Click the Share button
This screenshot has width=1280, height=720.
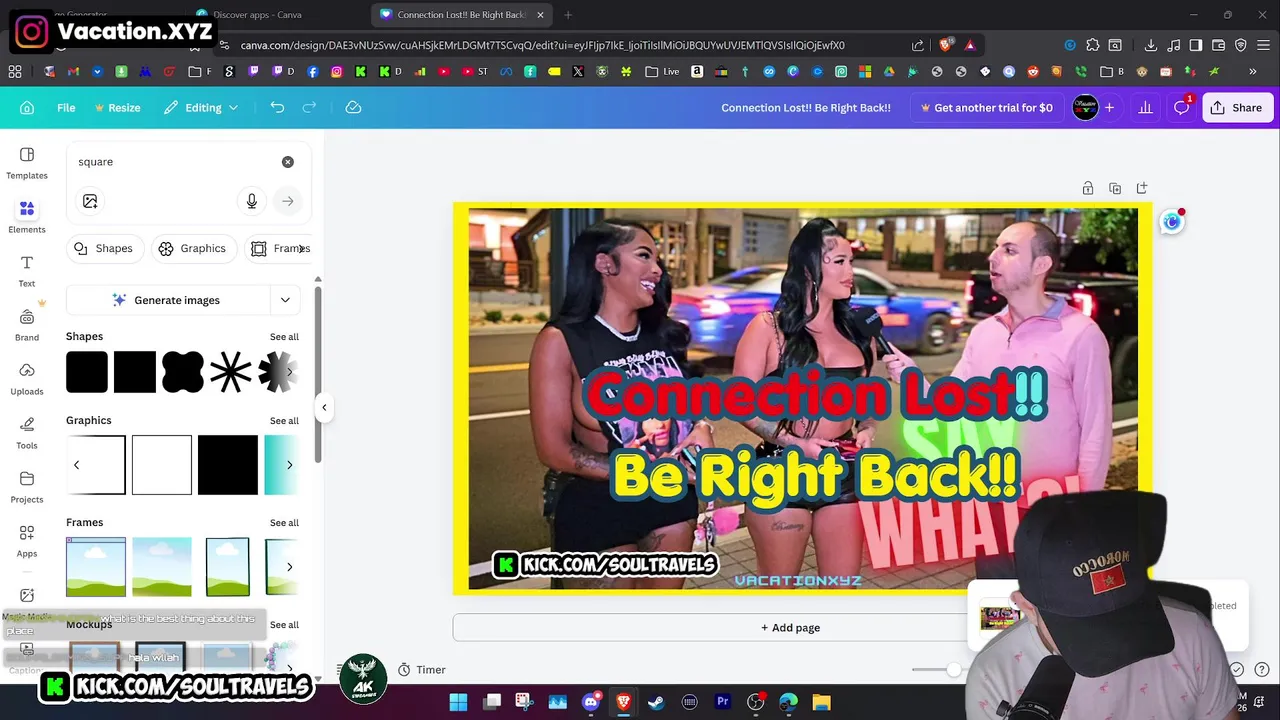pos(1236,107)
